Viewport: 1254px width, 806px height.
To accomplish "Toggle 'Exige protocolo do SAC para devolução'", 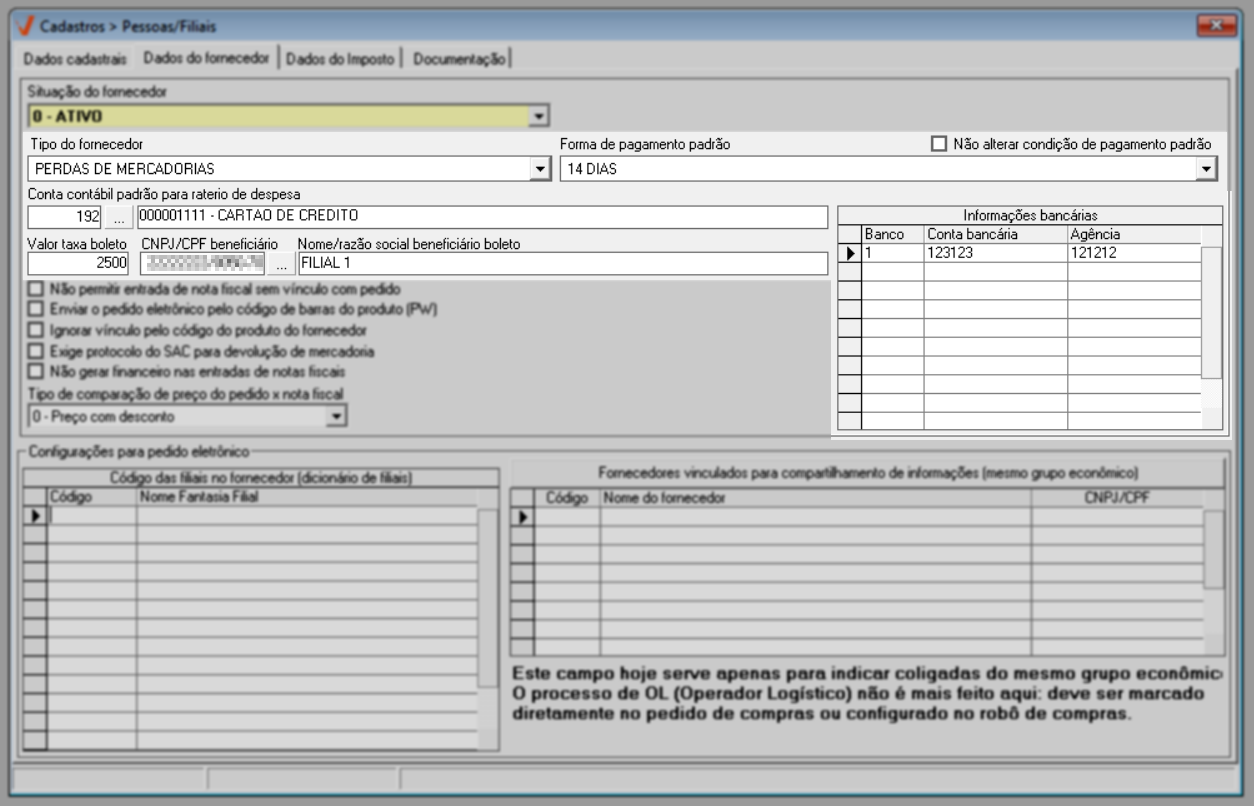I will (37, 351).
